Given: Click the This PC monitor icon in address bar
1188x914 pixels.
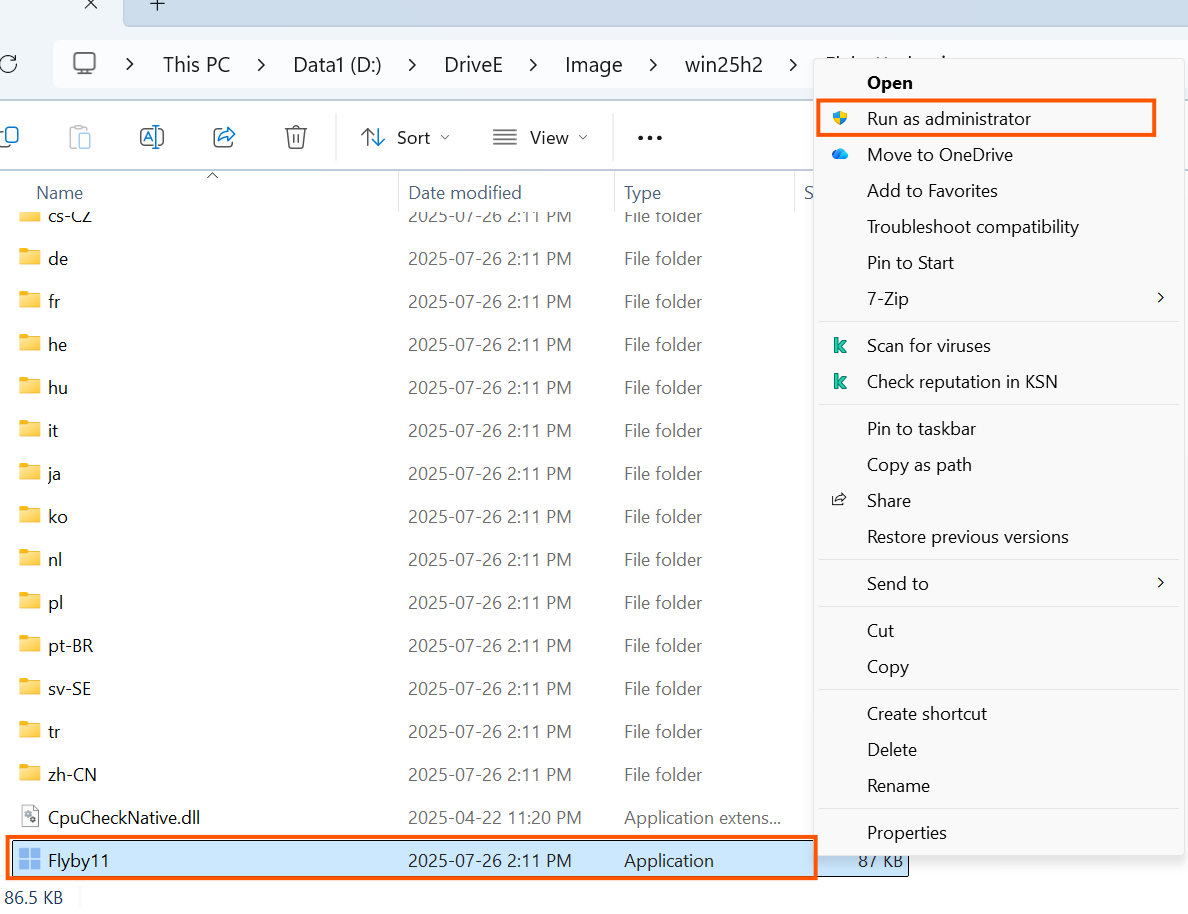Looking at the screenshot, I should coord(84,63).
